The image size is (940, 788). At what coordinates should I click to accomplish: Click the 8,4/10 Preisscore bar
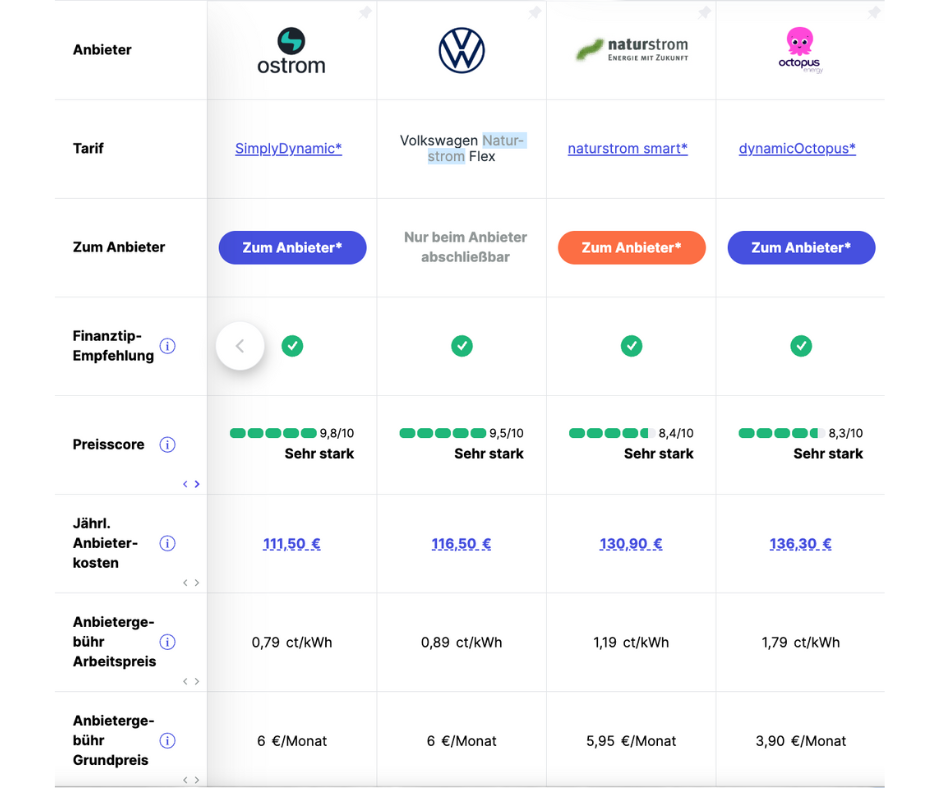tap(613, 433)
